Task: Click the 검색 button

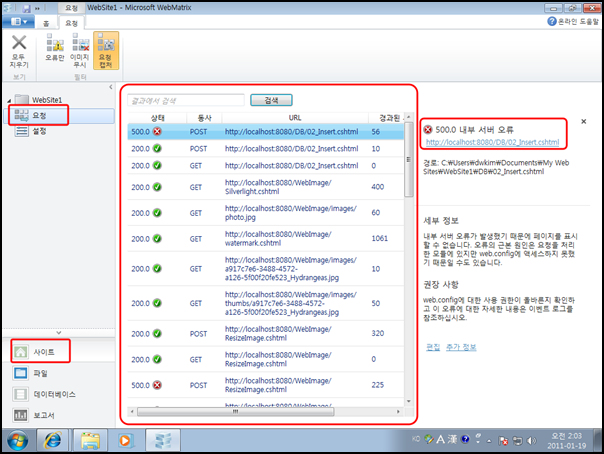Action: [x=271, y=100]
